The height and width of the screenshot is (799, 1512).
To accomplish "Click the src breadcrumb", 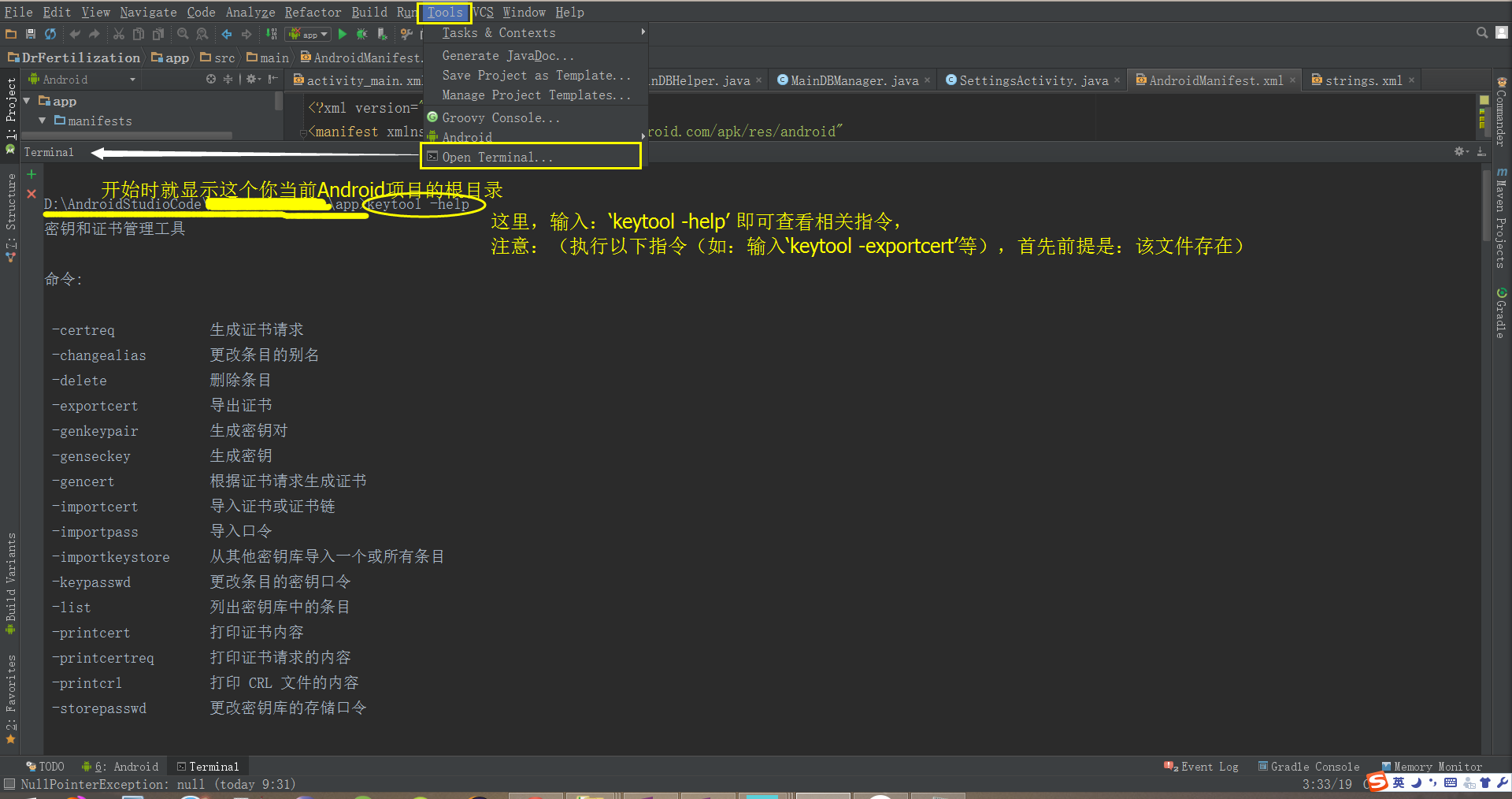I will pos(218,58).
